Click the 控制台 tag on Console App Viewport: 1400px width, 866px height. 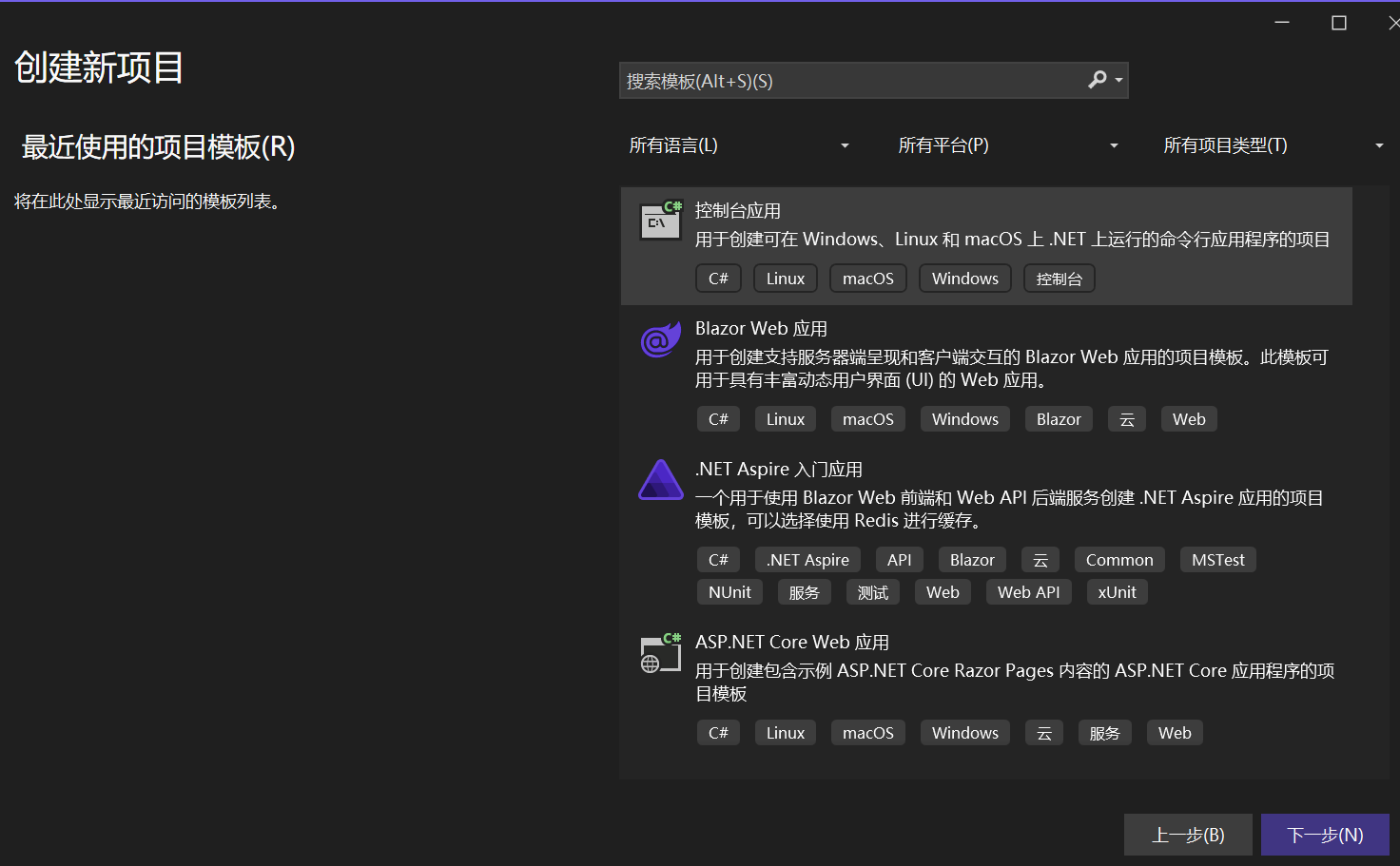coord(1060,279)
